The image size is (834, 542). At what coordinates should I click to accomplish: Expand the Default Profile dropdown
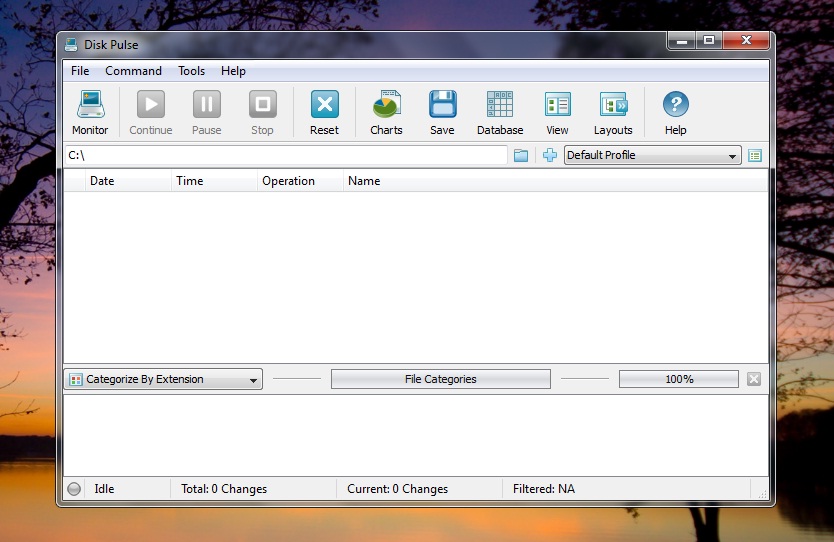click(653, 155)
